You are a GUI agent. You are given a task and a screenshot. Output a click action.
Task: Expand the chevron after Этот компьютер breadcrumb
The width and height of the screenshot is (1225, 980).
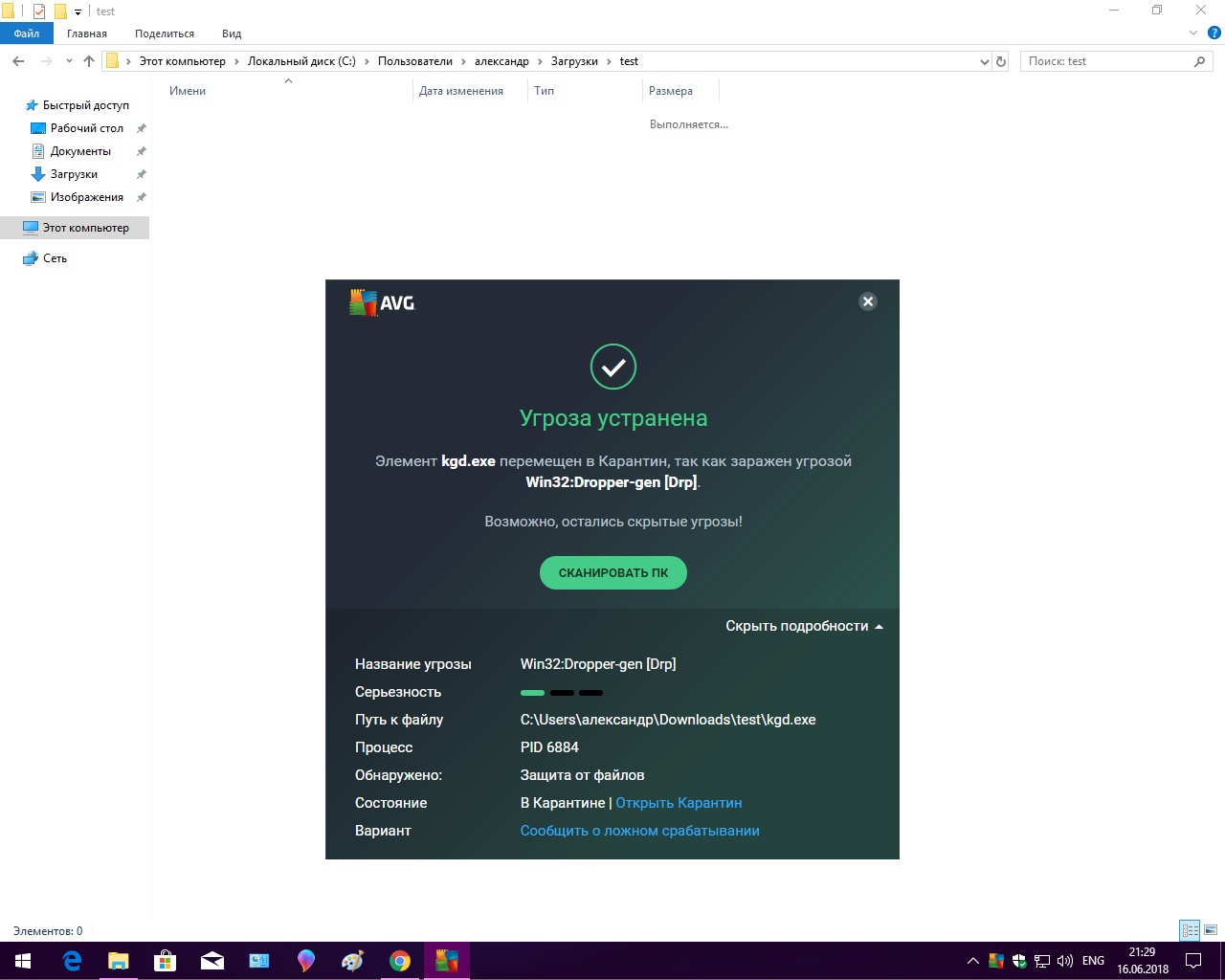(237, 61)
